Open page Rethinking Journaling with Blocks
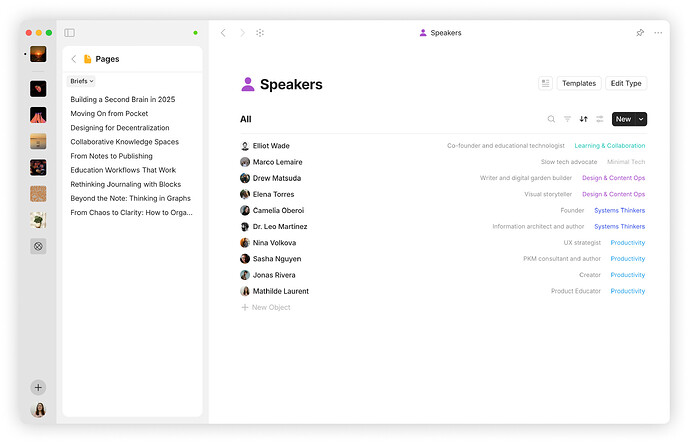This screenshot has width=690, height=443. 125,184
